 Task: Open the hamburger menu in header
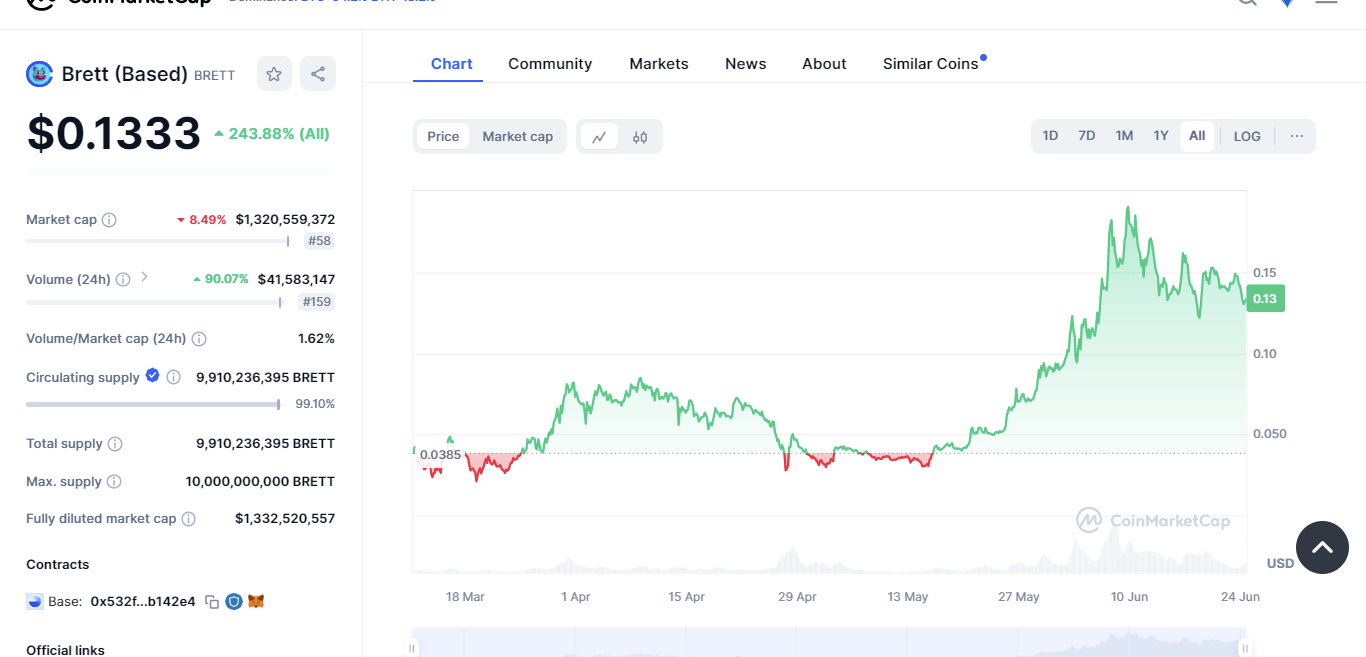coord(1326,2)
